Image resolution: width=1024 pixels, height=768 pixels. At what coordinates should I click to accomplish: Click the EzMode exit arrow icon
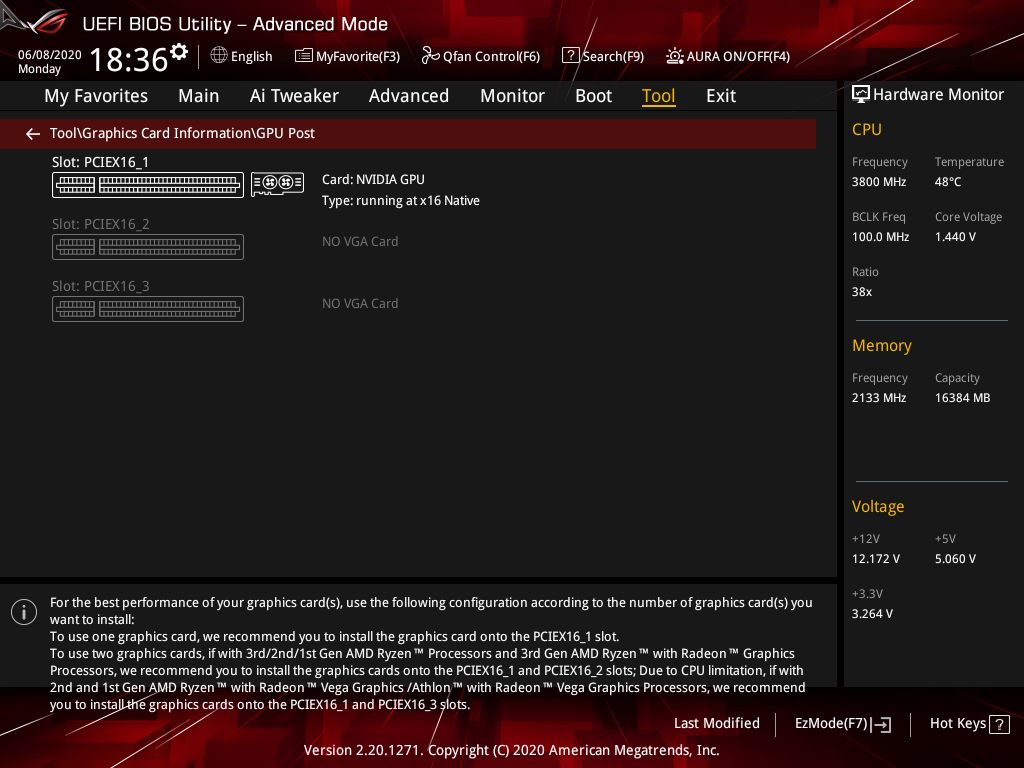click(882, 724)
